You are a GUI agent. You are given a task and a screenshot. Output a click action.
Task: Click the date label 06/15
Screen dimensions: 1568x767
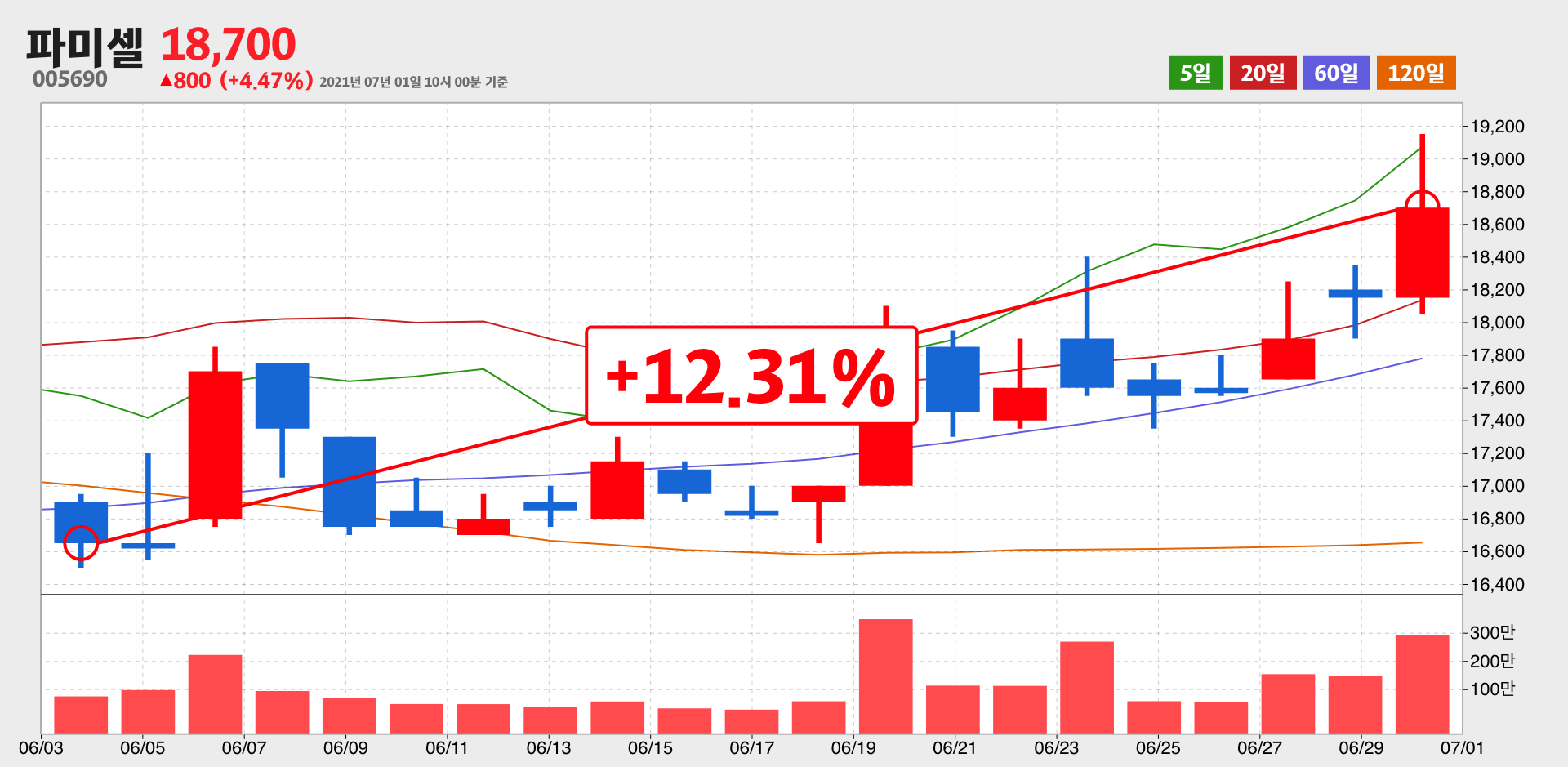(x=650, y=748)
